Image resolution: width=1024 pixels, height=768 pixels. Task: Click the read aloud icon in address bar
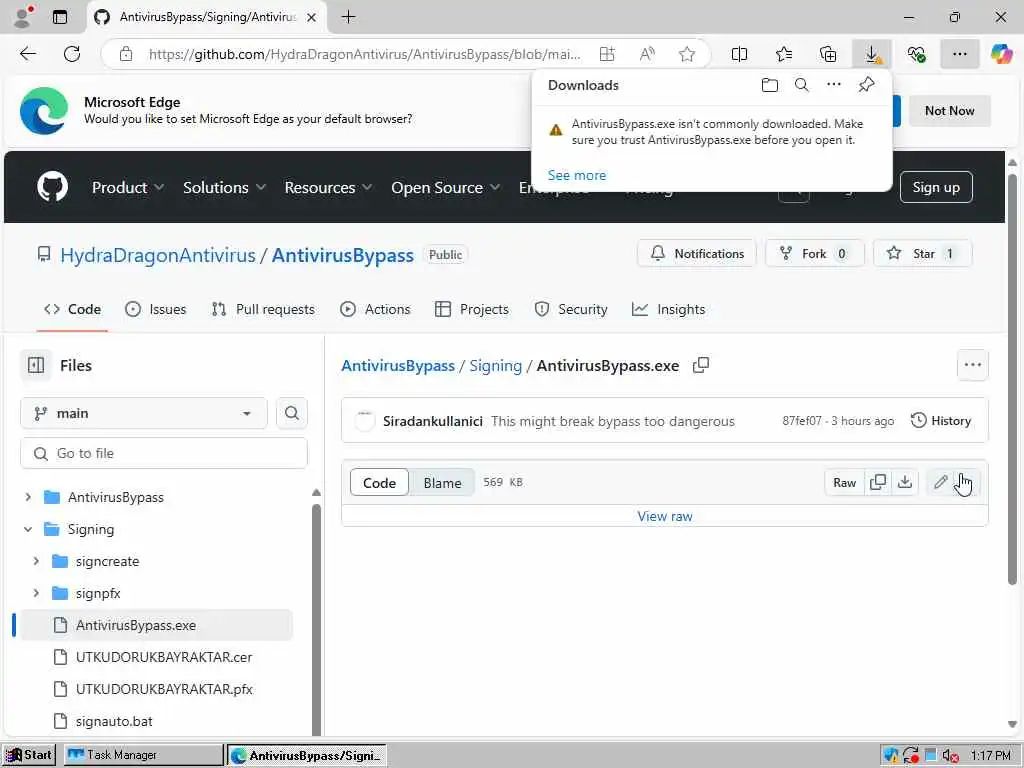pos(647,54)
